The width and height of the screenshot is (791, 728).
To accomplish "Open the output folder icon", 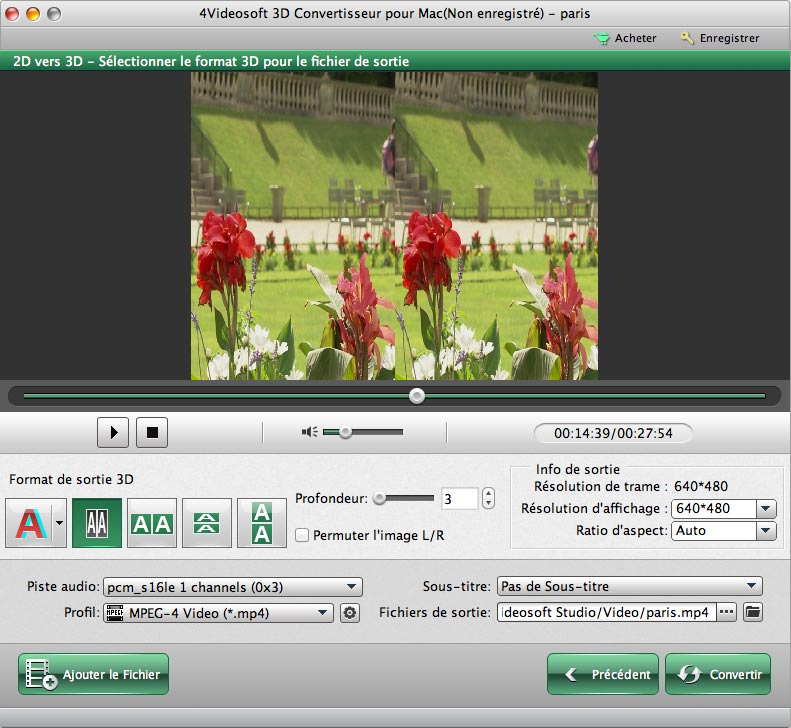I will pyautogui.click(x=753, y=612).
